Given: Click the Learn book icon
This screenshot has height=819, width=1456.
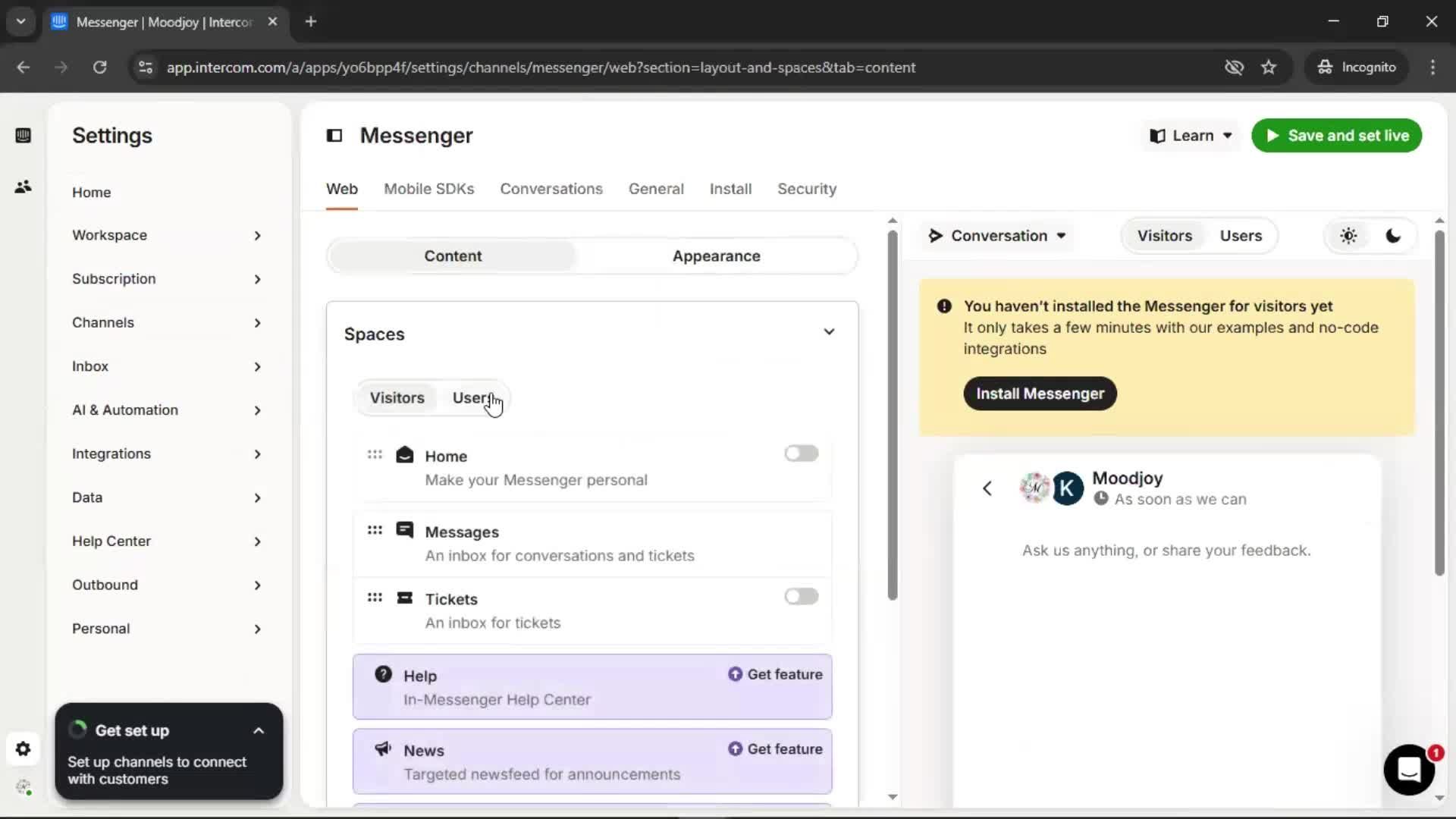Looking at the screenshot, I should 1157,136.
